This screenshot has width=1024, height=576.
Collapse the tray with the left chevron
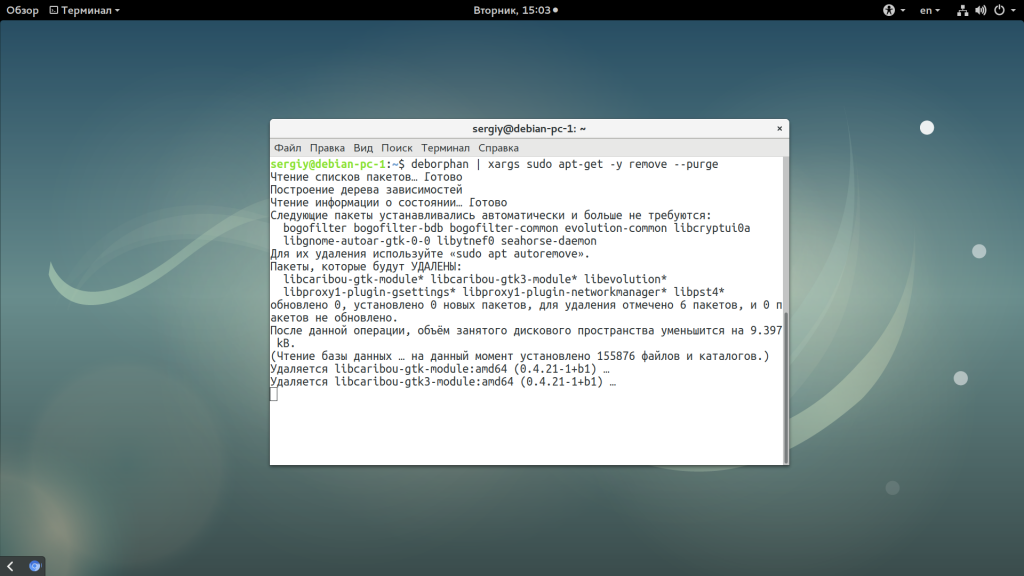tap(10, 566)
